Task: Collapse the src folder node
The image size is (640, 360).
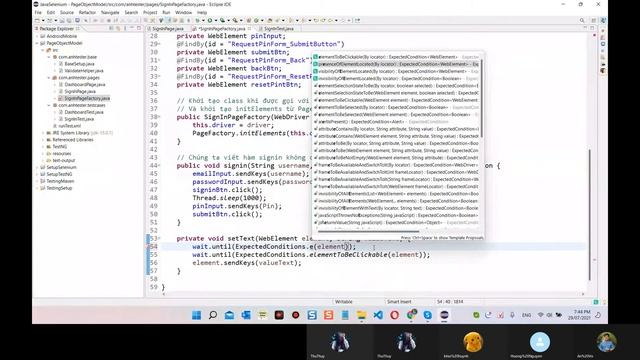Action: pos(43,50)
